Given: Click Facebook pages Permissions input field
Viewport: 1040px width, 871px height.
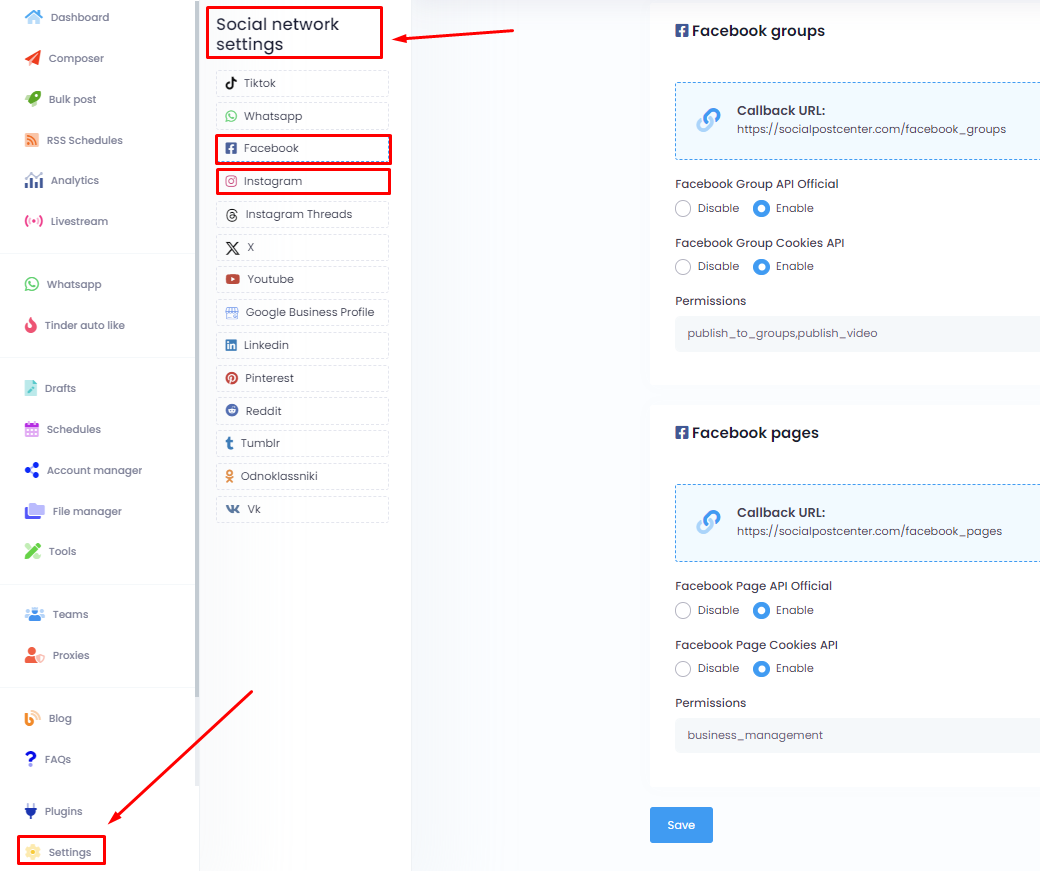Looking at the screenshot, I should (x=857, y=735).
